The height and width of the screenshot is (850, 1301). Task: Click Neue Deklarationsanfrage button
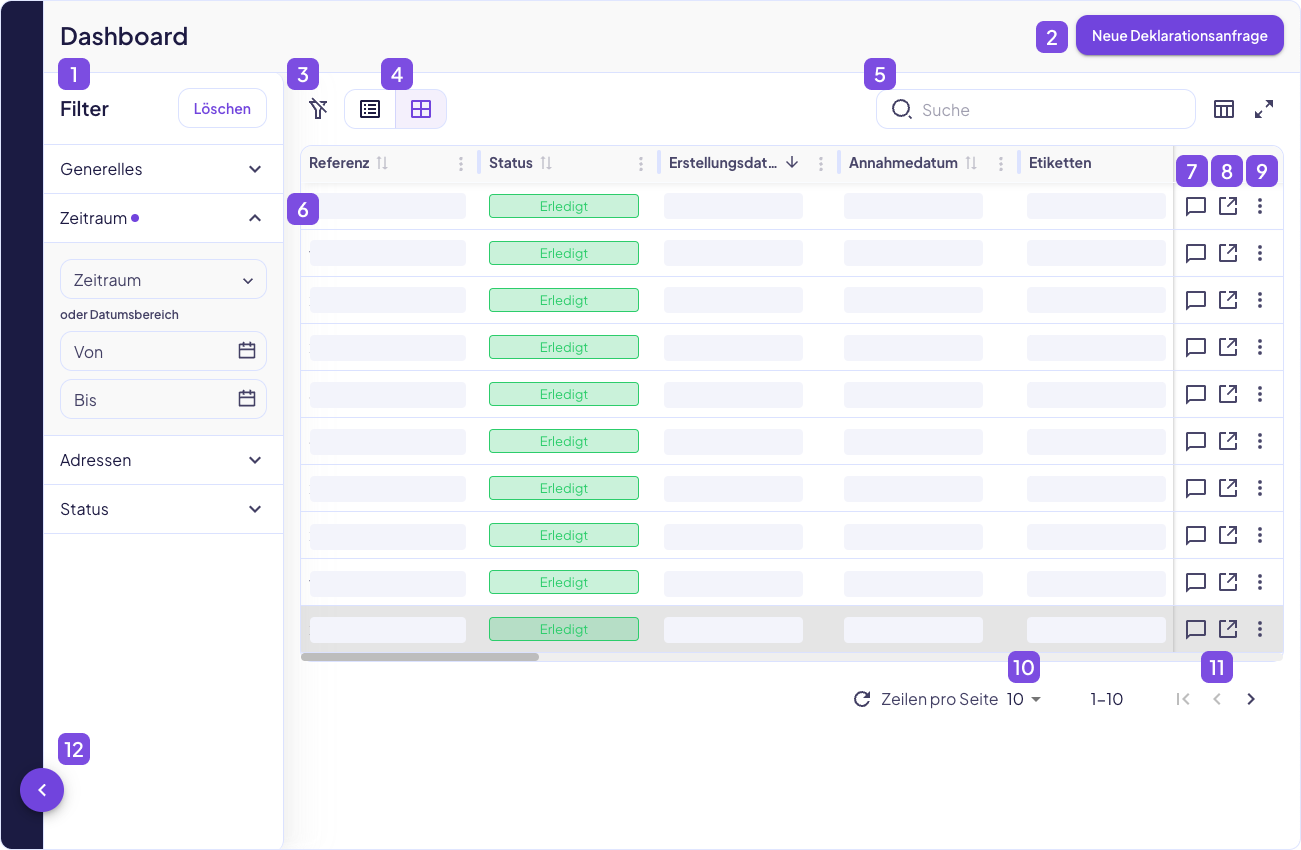point(1179,36)
